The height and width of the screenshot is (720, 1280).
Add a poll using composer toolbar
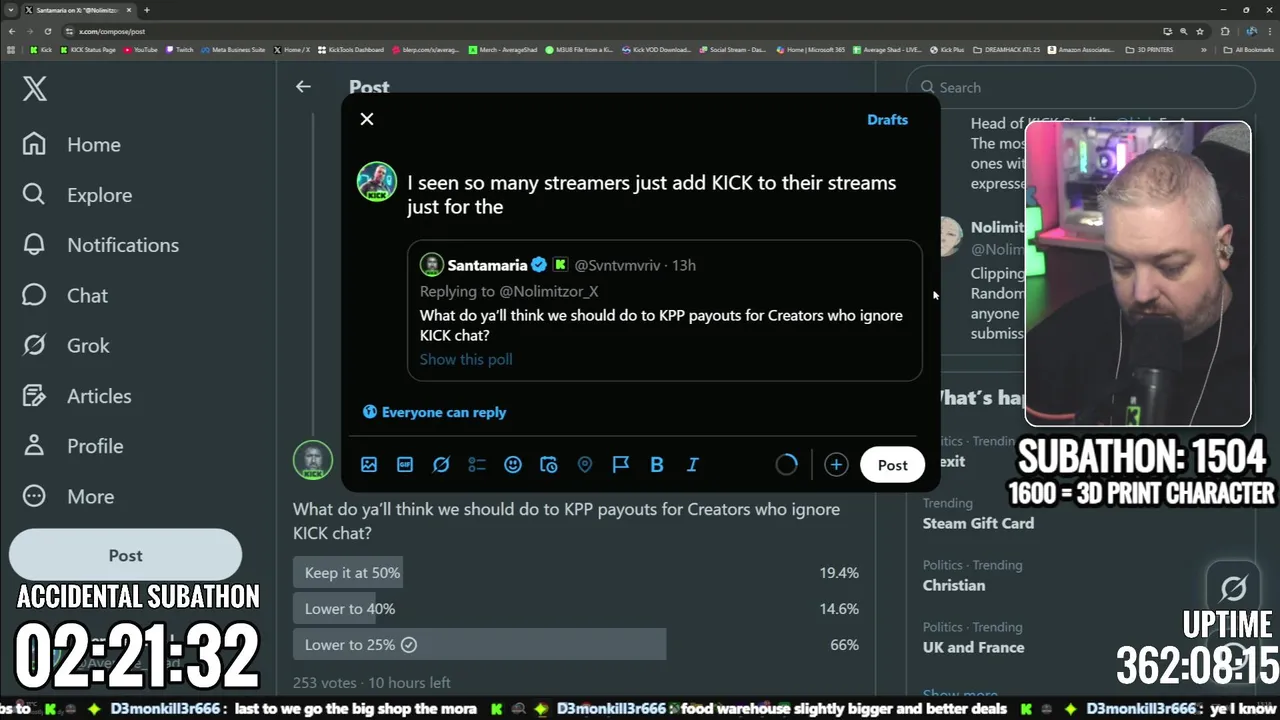pos(477,464)
